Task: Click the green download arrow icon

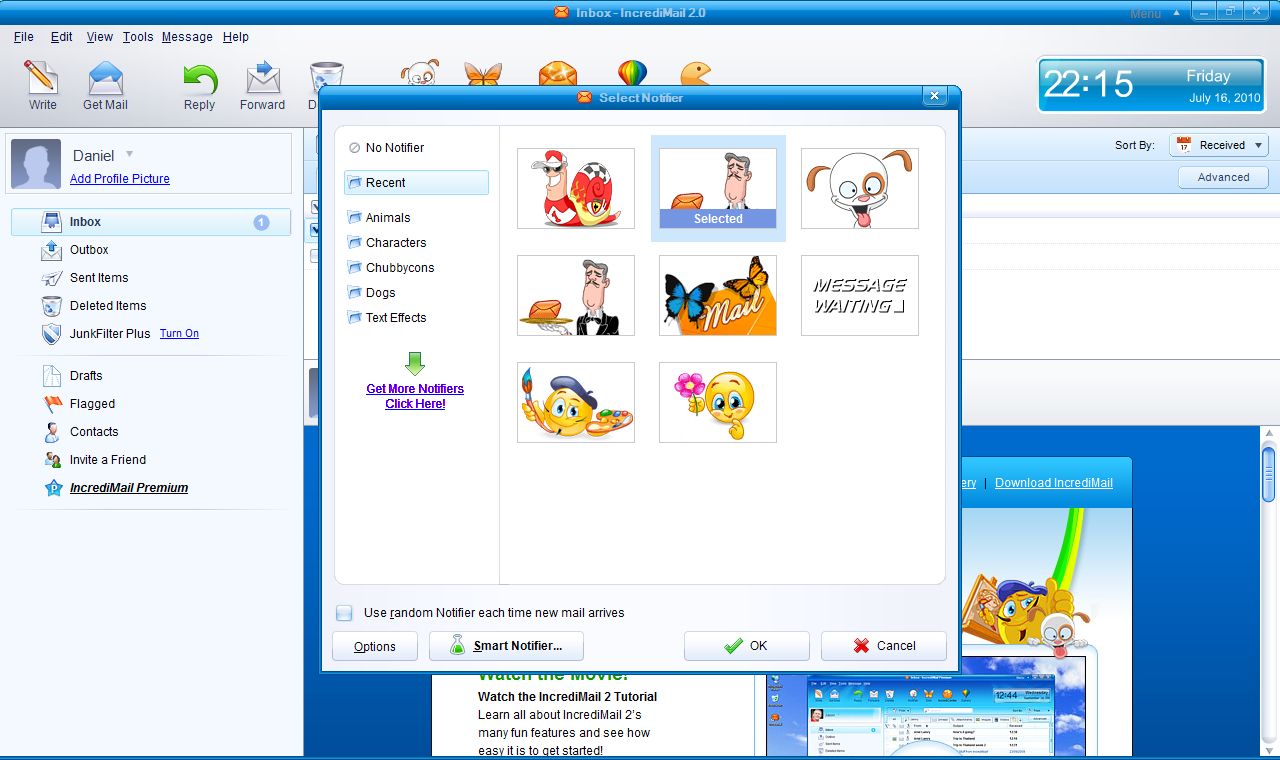Action: [415, 364]
